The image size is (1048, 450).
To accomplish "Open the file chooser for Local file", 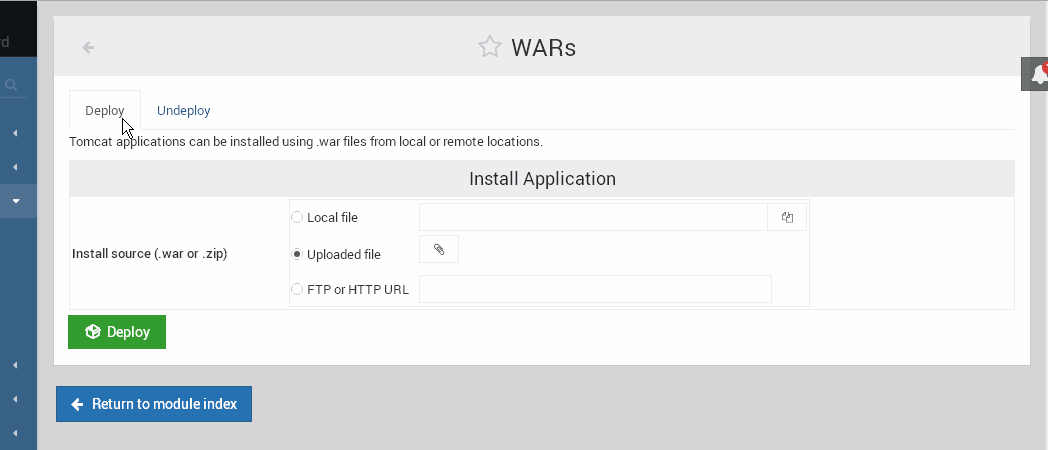I will tap(787, 217).
